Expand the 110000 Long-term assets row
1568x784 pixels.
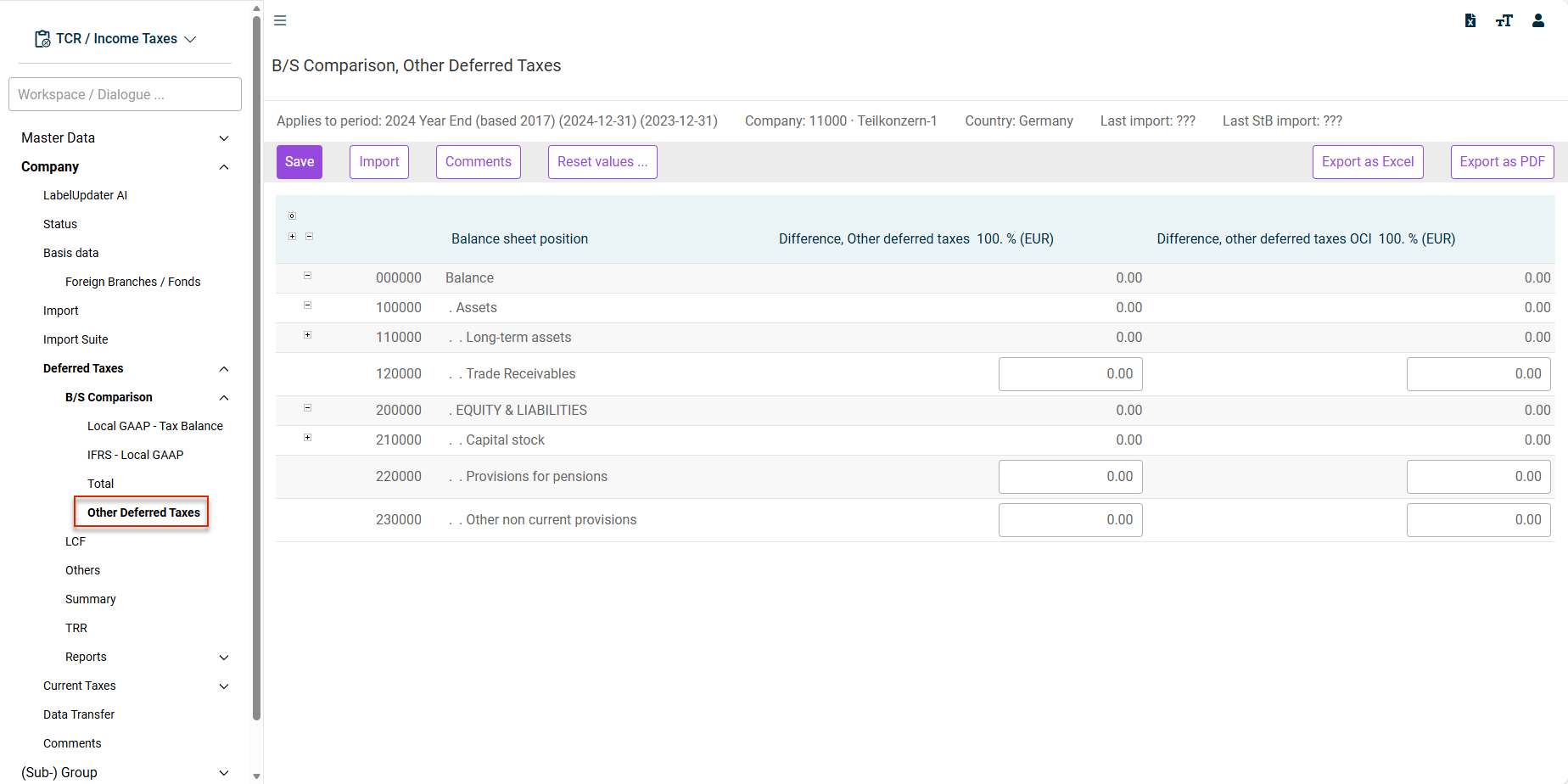coord(307,334)
